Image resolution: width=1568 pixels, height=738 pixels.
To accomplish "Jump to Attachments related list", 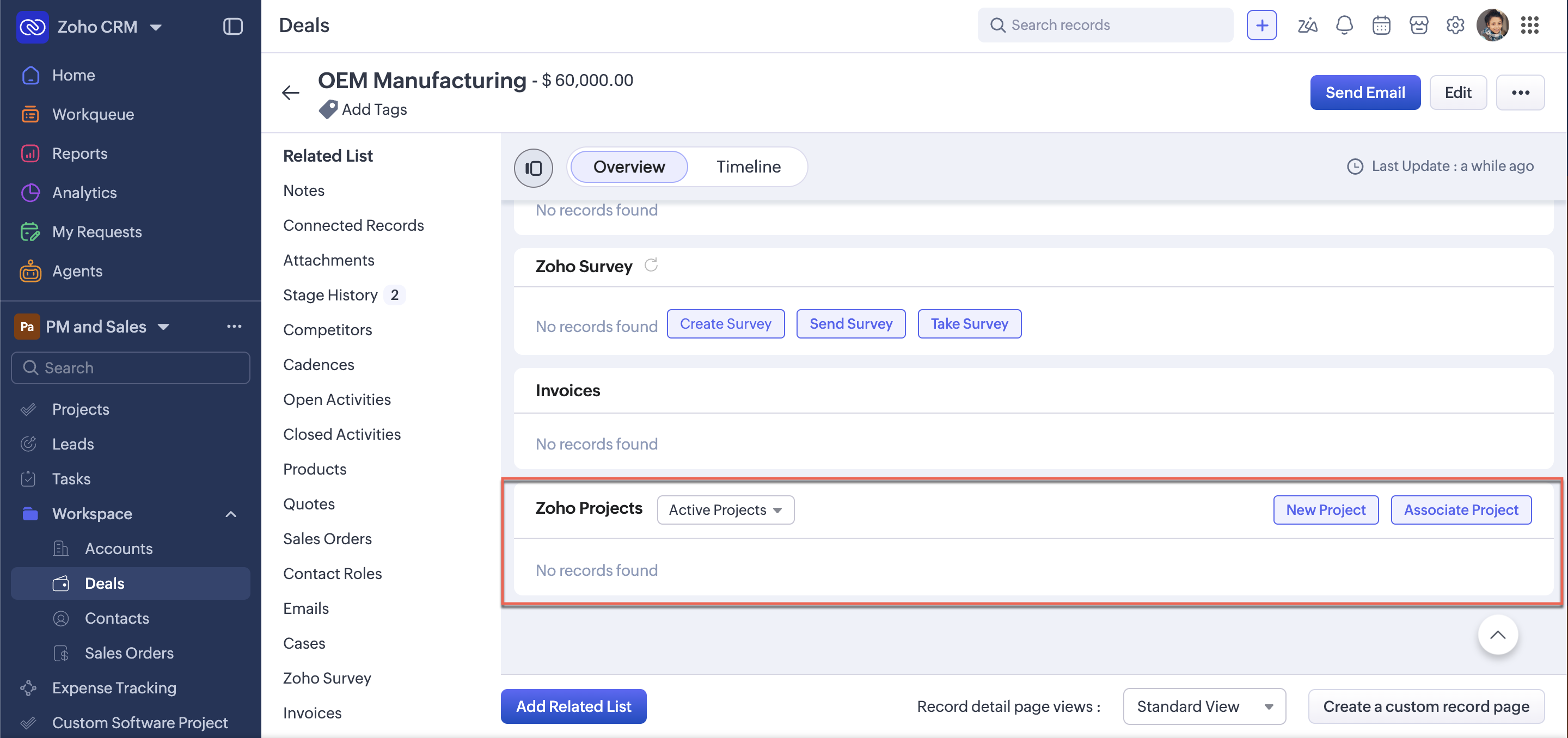I will (329, 260).
